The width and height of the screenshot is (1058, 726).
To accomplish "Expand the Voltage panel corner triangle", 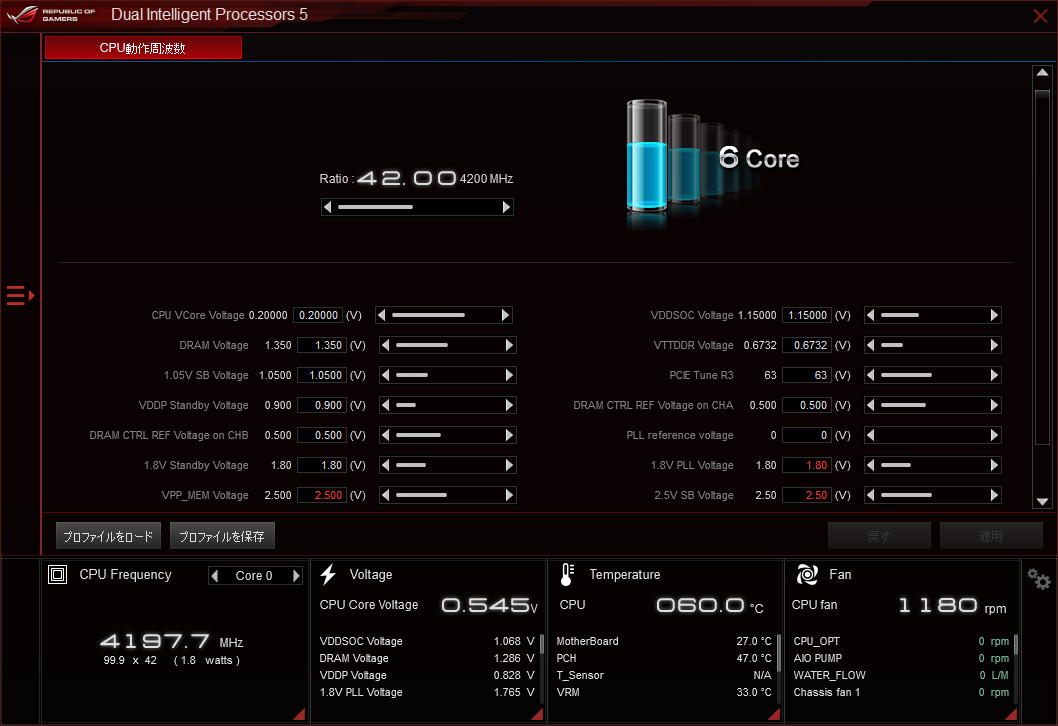I will 537,715.
